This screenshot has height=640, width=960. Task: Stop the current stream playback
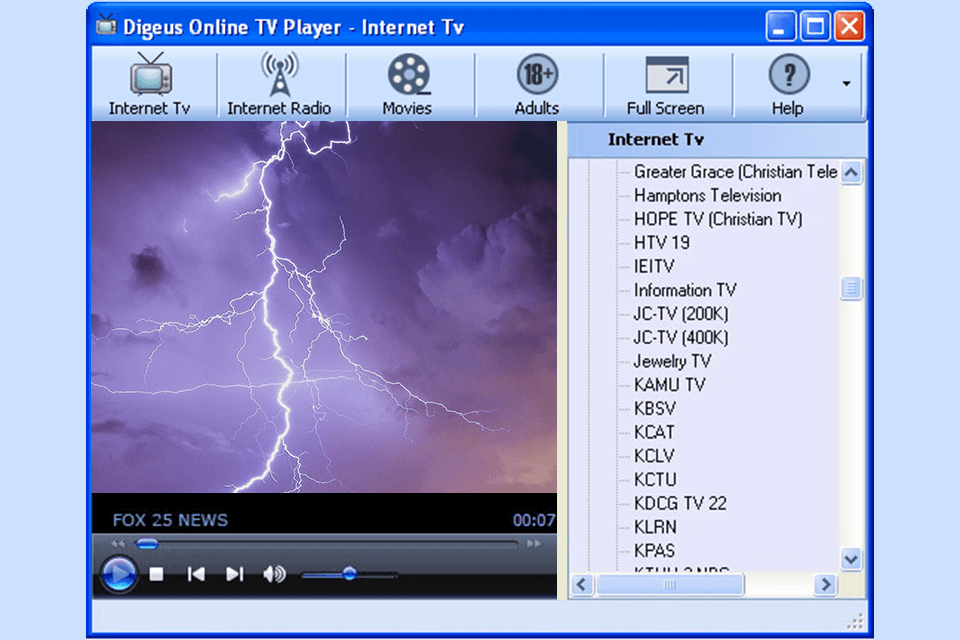[x=157, y=574]
